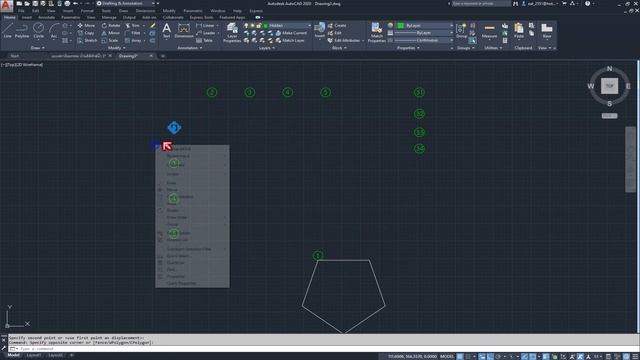The height and width of the screenshot is (360, 640).
Task: Switch to the Parametric ribbon tab
Action: point(71,18)
